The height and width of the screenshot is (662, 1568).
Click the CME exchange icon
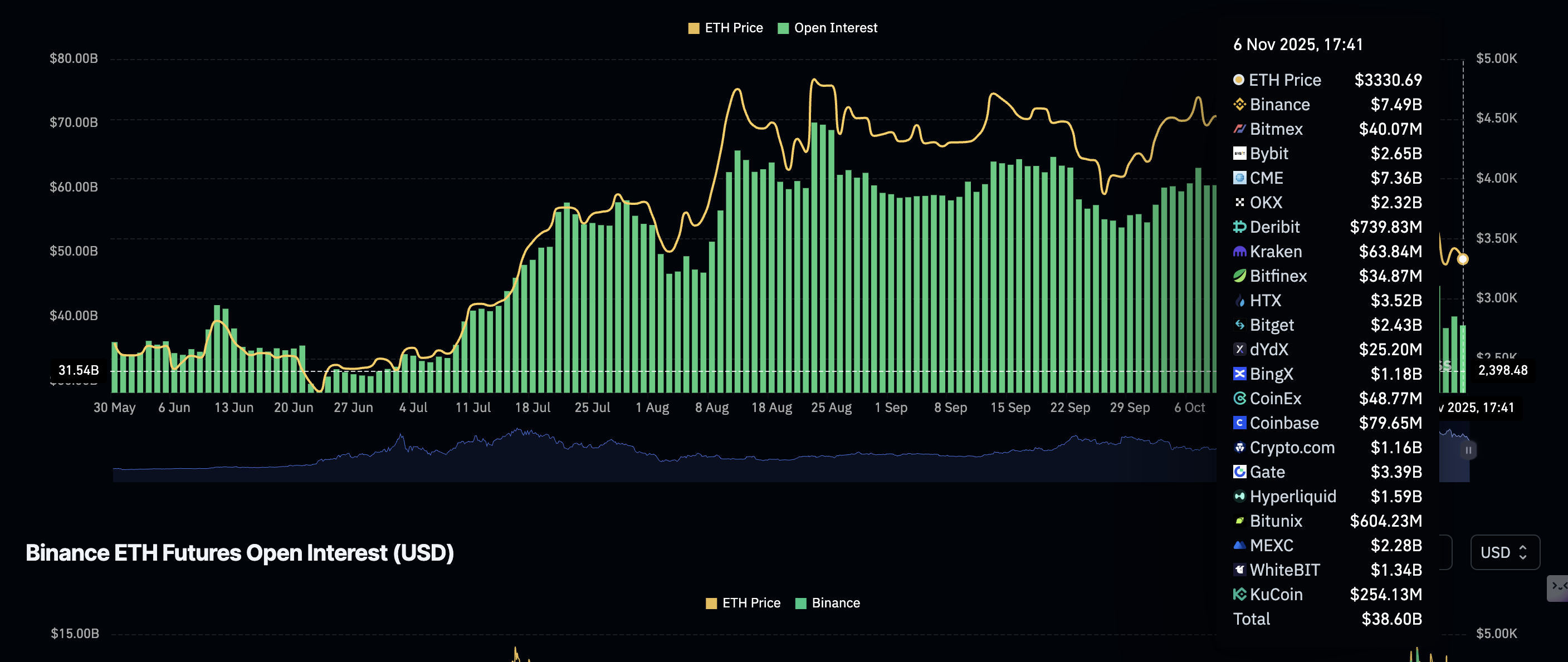pos(1239,178)
